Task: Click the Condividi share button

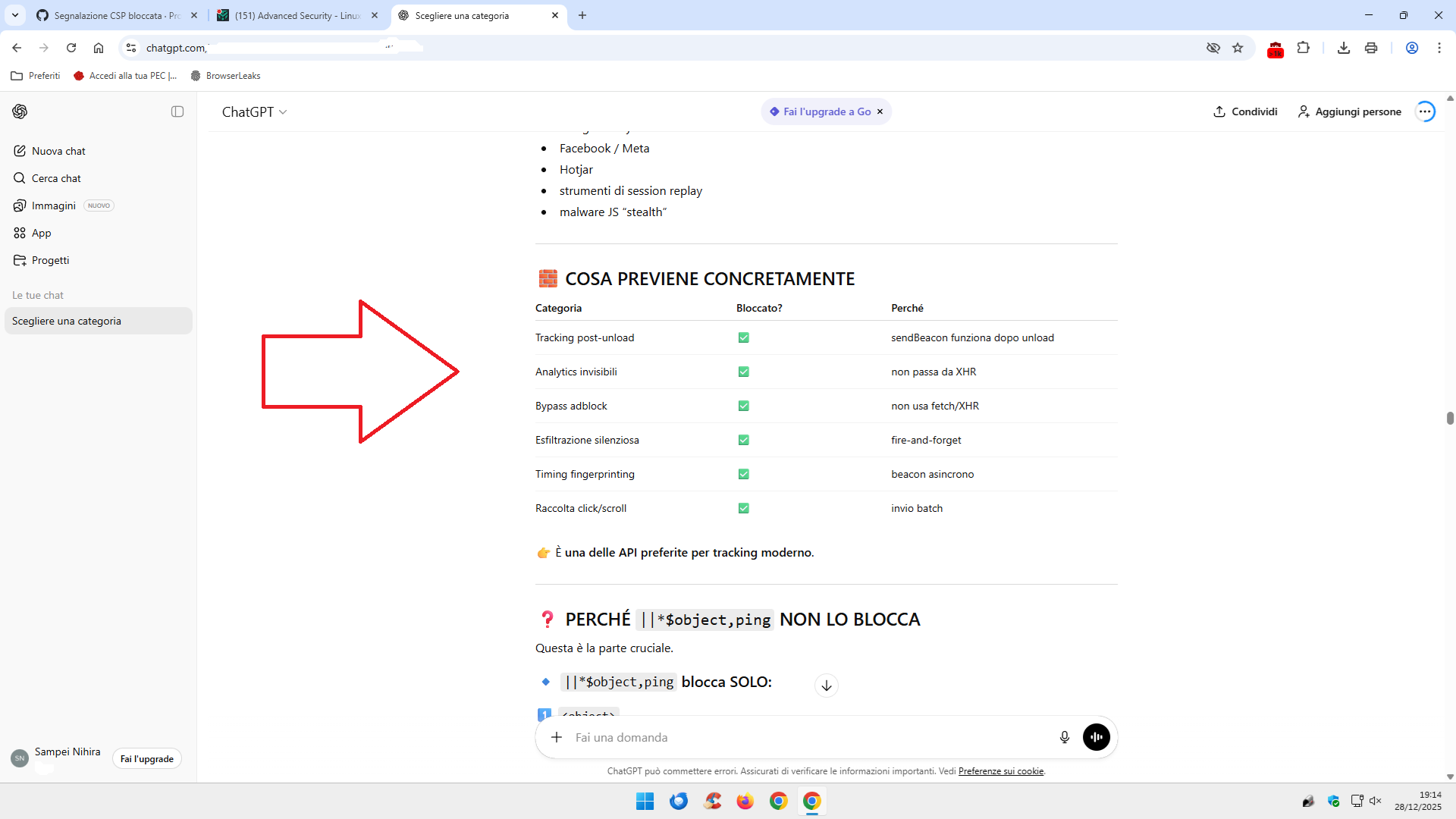Action: 1245,111
